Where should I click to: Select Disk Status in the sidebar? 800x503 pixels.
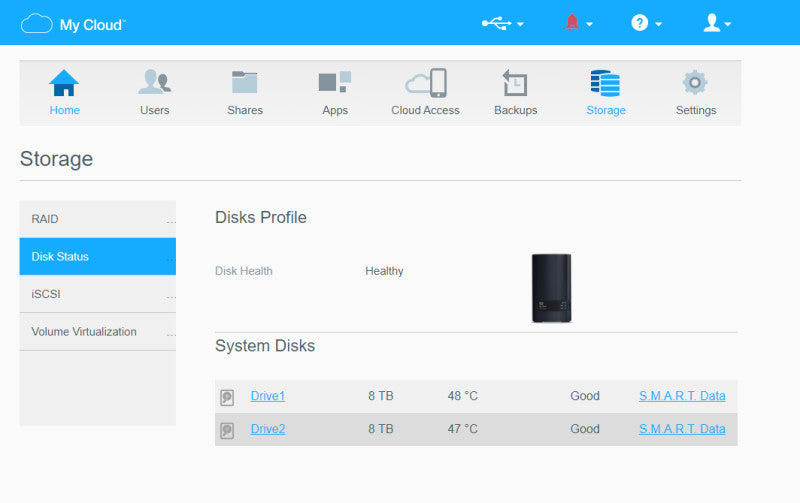click(x=97, y=257)
